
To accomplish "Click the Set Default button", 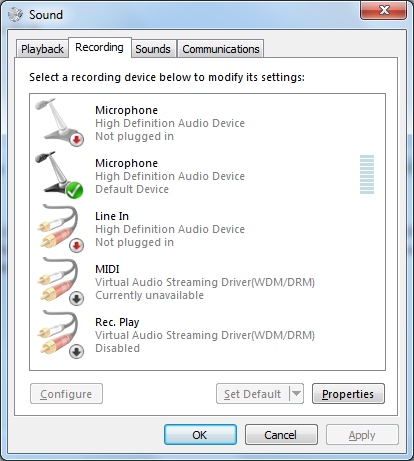I will (x=253, y=394).
